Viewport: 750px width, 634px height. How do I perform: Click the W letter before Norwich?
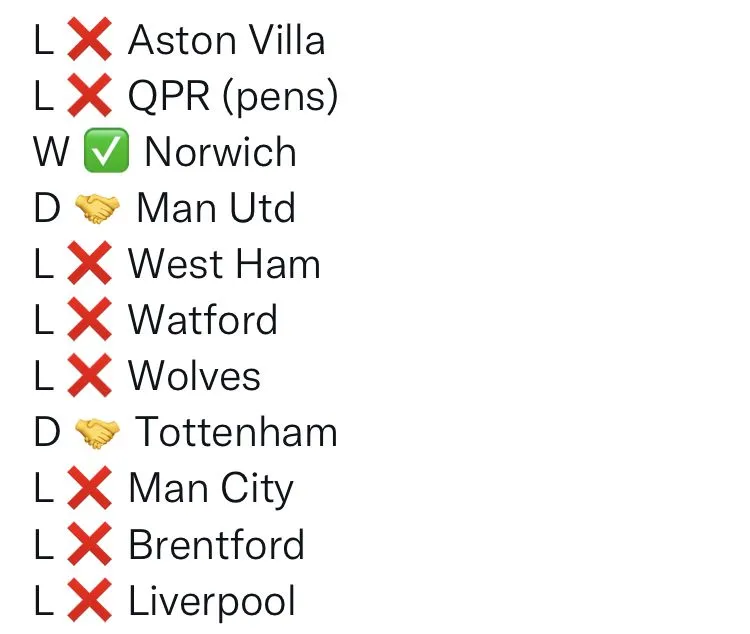pyautogui.click(x=51, y=151)
